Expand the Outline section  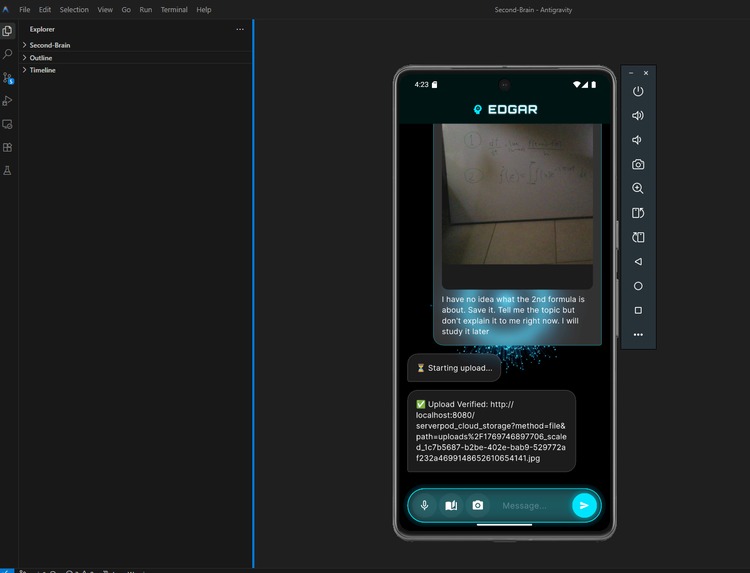[x=135, y=58]
